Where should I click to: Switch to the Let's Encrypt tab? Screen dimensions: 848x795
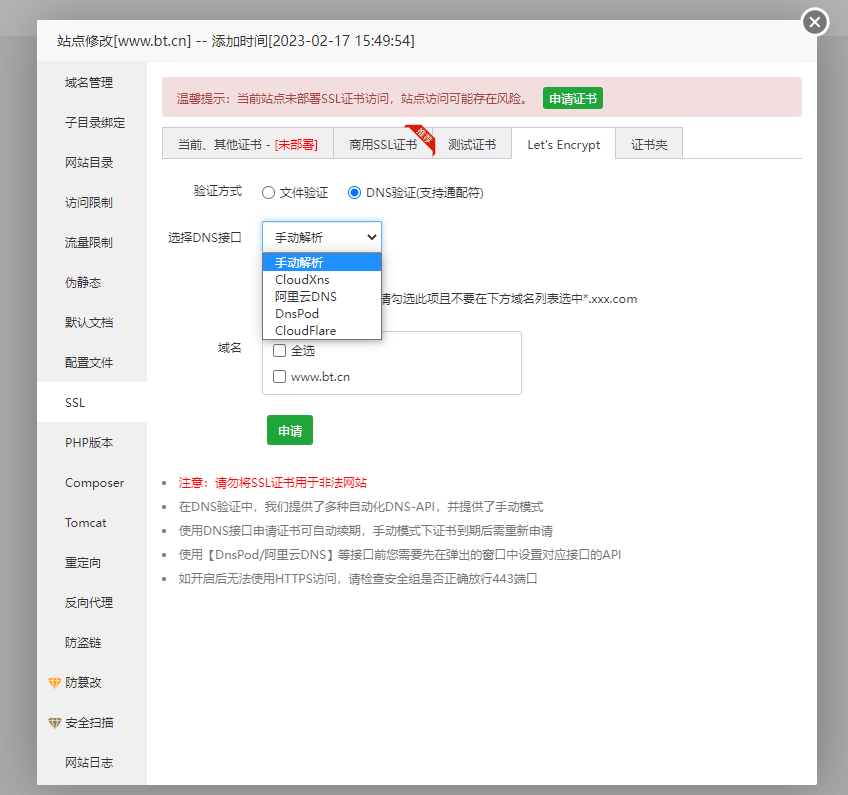pos(563,144)
